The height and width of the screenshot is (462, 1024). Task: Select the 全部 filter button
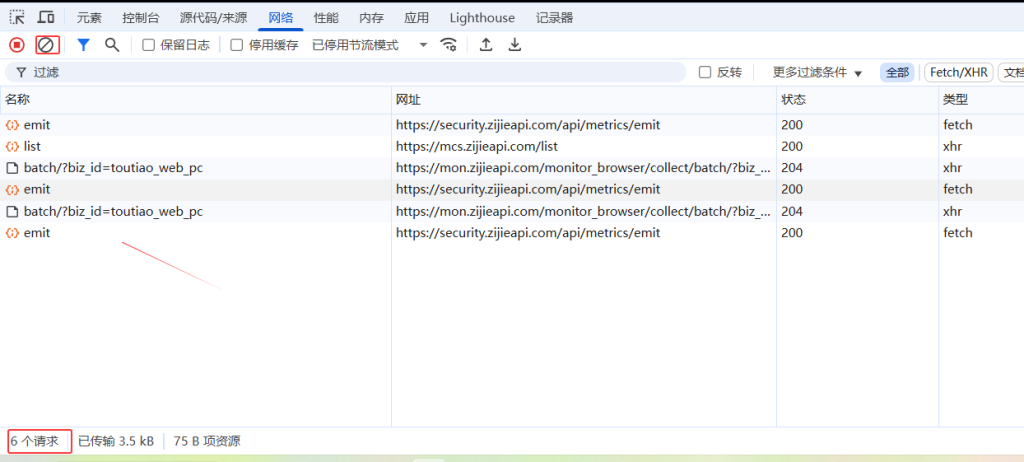(897, 72)
